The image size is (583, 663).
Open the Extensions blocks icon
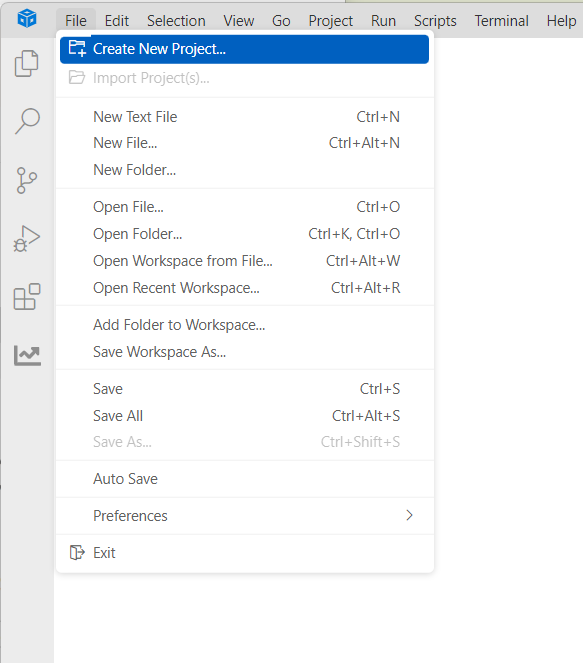click(27, 297)
